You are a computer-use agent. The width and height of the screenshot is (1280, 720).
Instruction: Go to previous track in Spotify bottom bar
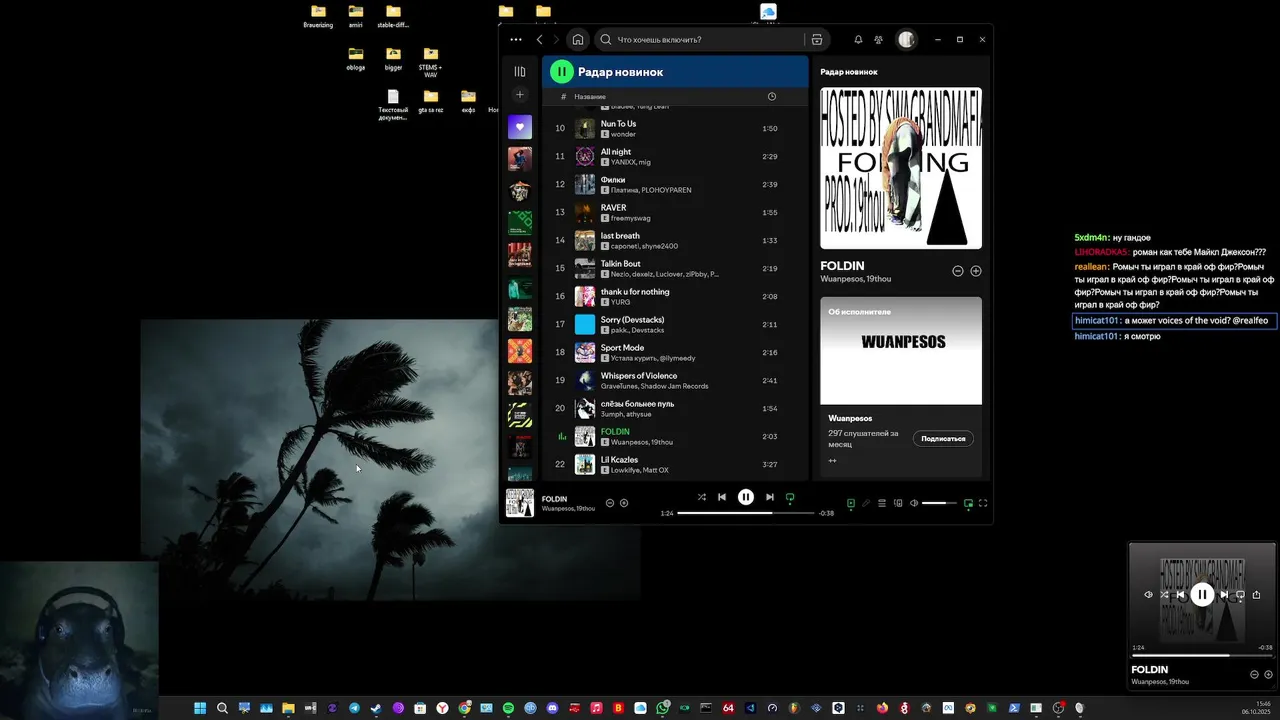pos(722,497)
